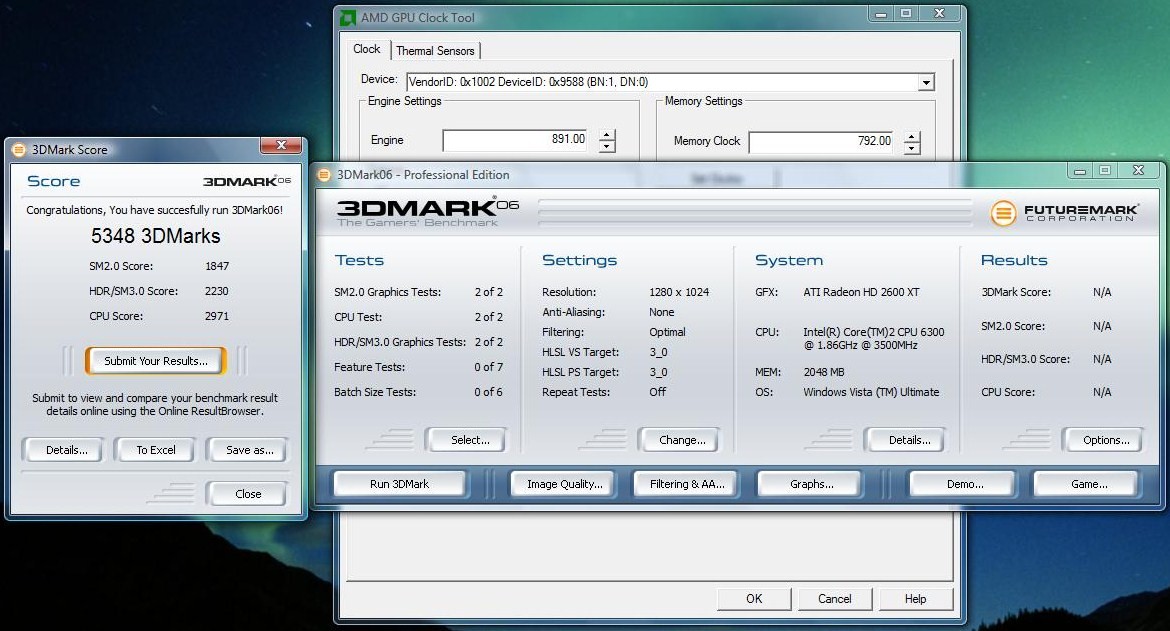Click Cancel in AMD GPU Clock Tool
This screenshot has width=1170, height=631.
(834, 599)
